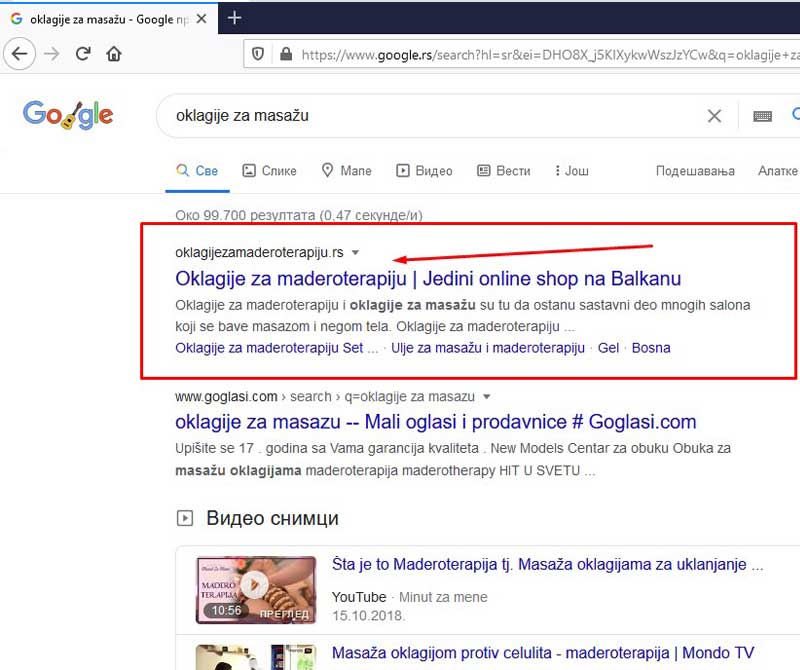Open 'Oklagije za maderoterapiju | Jedini online shop' result

click(428, 279)
